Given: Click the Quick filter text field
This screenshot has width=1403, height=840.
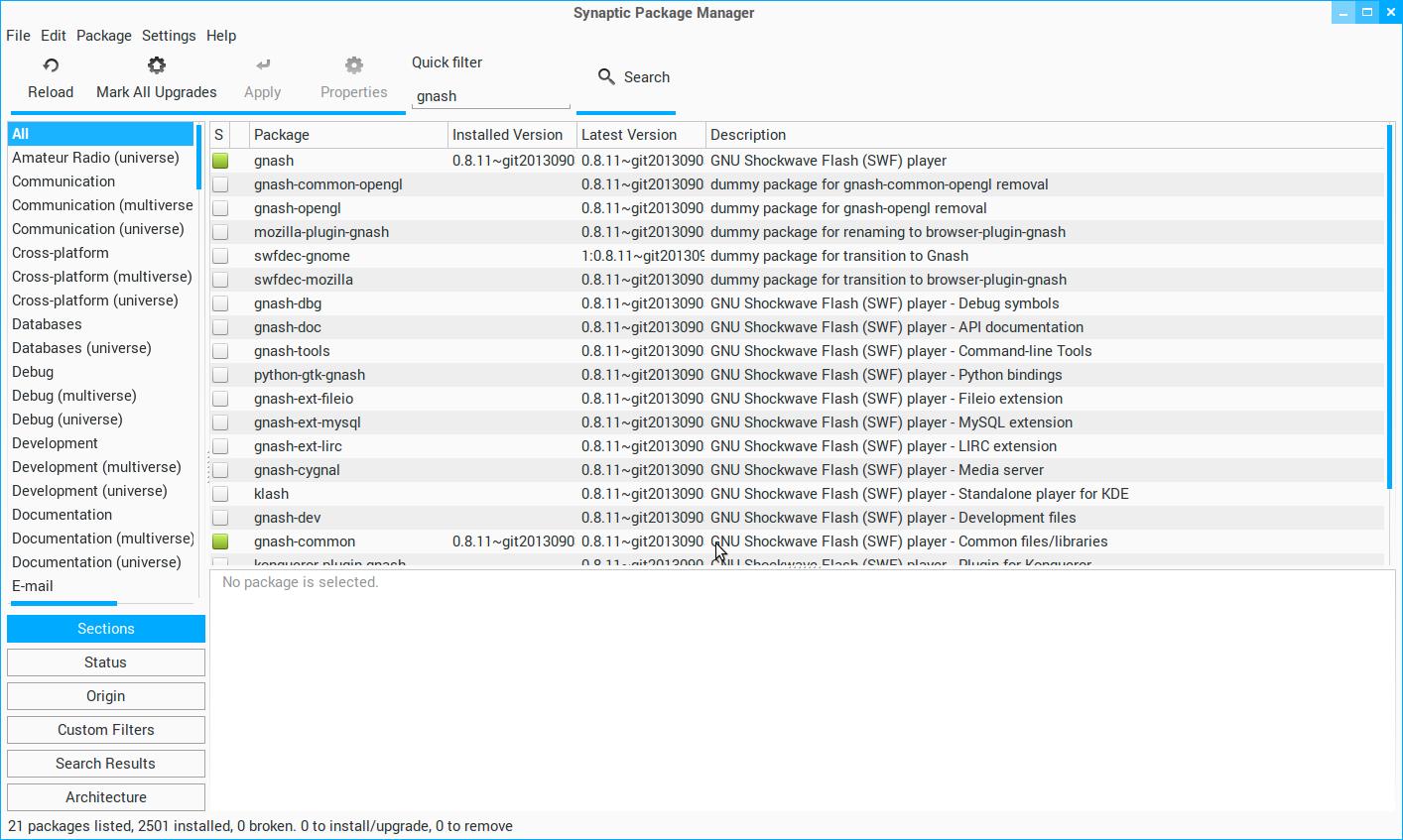Looking at the screenshot, I should [x=490, y=96].
